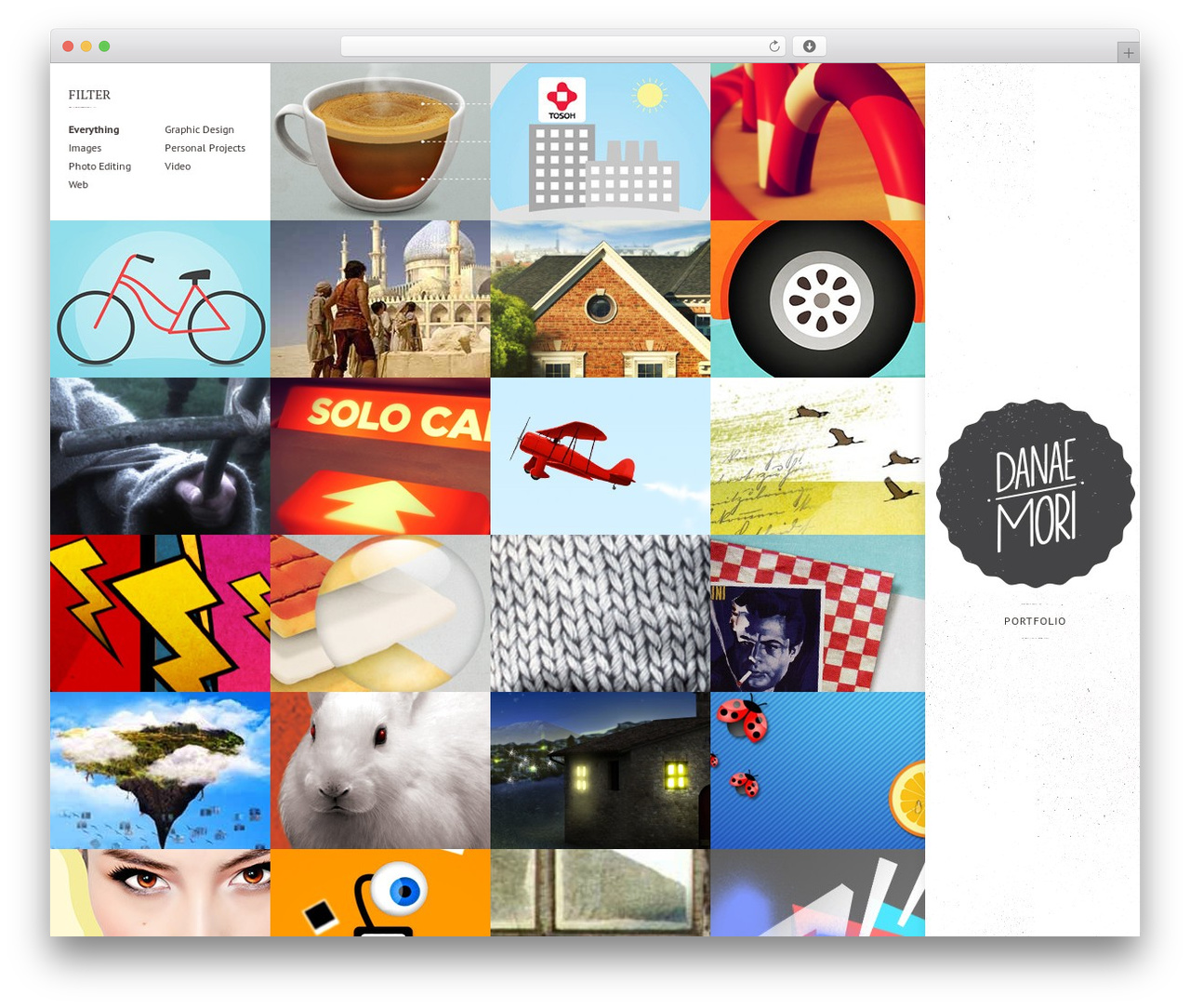This screenshot has width=1190, height=1008.
Task: View the night house with lit windows
Action: [601, 770]
